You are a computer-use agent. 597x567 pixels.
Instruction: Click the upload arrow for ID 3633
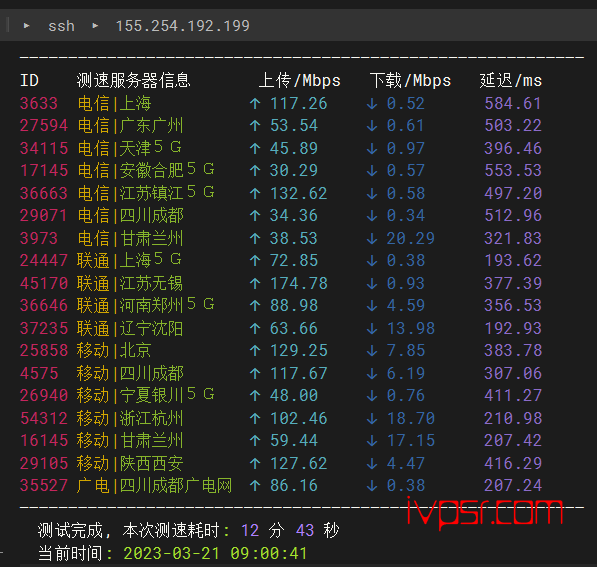point(255,104)
